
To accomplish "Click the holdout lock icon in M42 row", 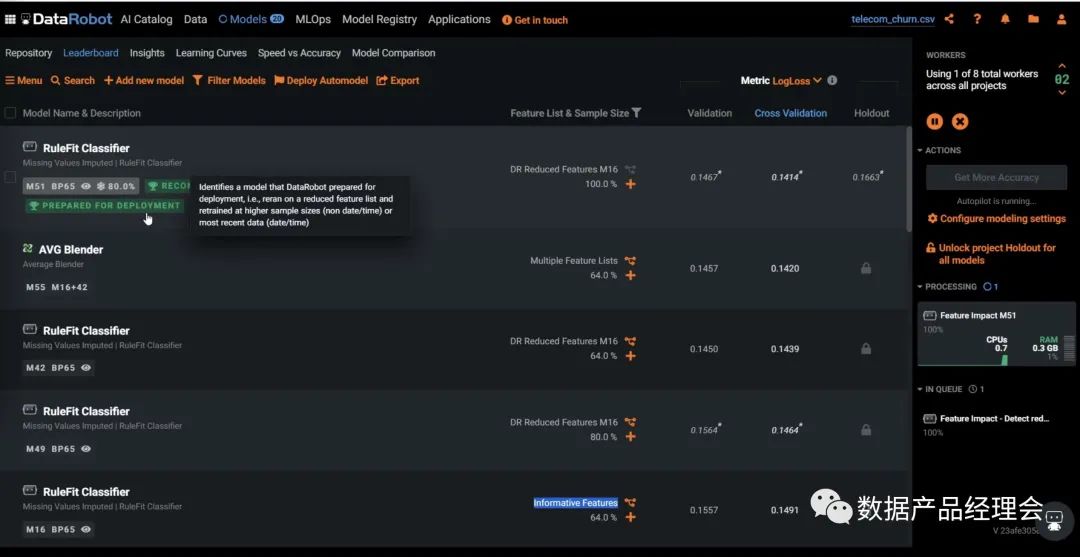I will 866,348.
